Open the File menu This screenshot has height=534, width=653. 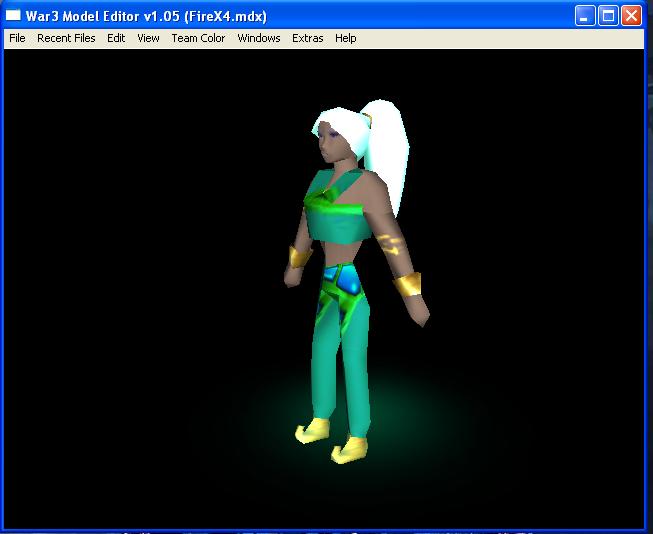point(17,38)
